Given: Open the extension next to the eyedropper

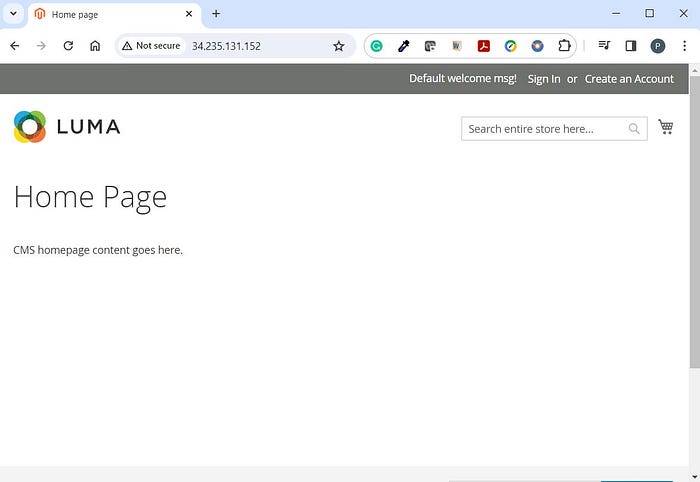Looking at the screenshot, I should coord(430,46).
